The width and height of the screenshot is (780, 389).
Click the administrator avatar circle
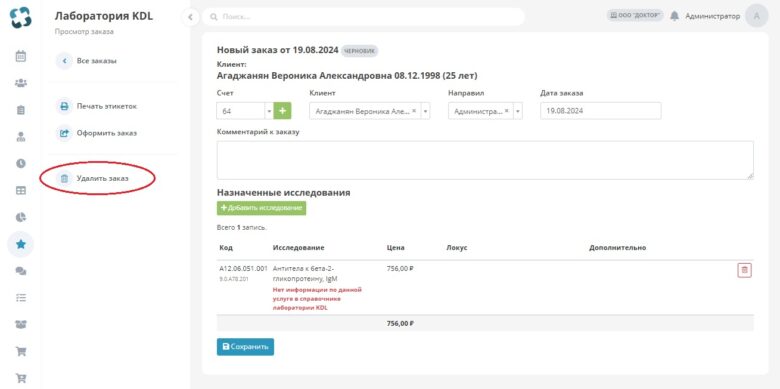(757, 16)
